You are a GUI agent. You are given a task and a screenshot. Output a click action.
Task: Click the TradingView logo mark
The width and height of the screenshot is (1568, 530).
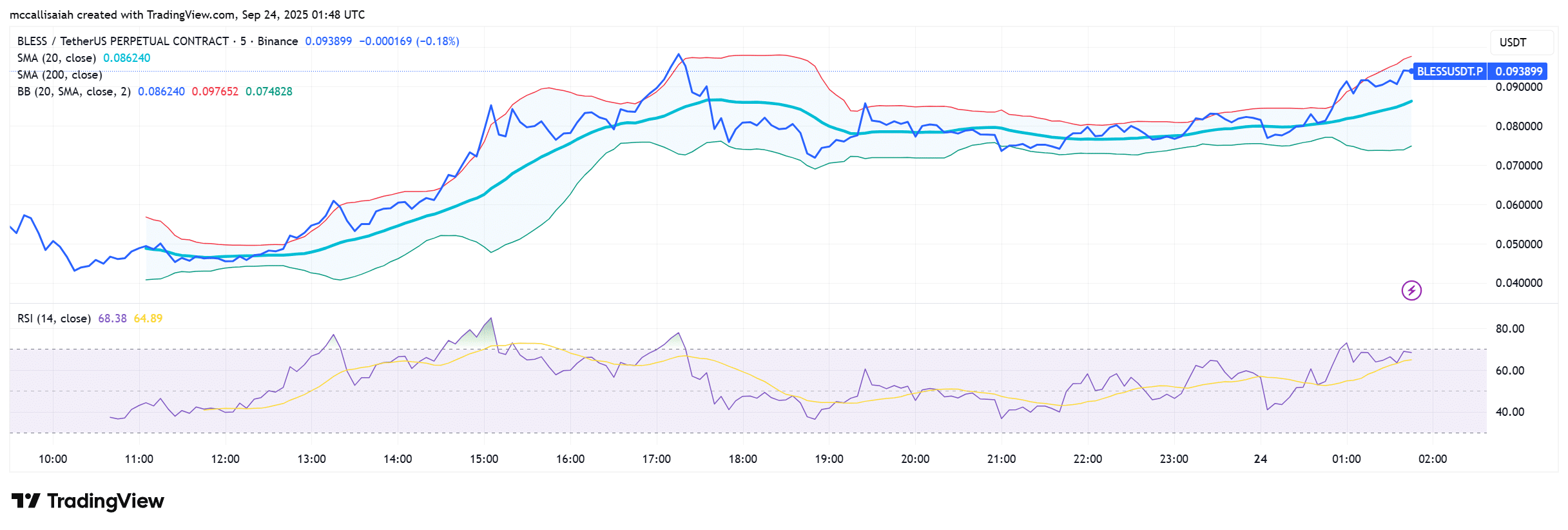26,501
